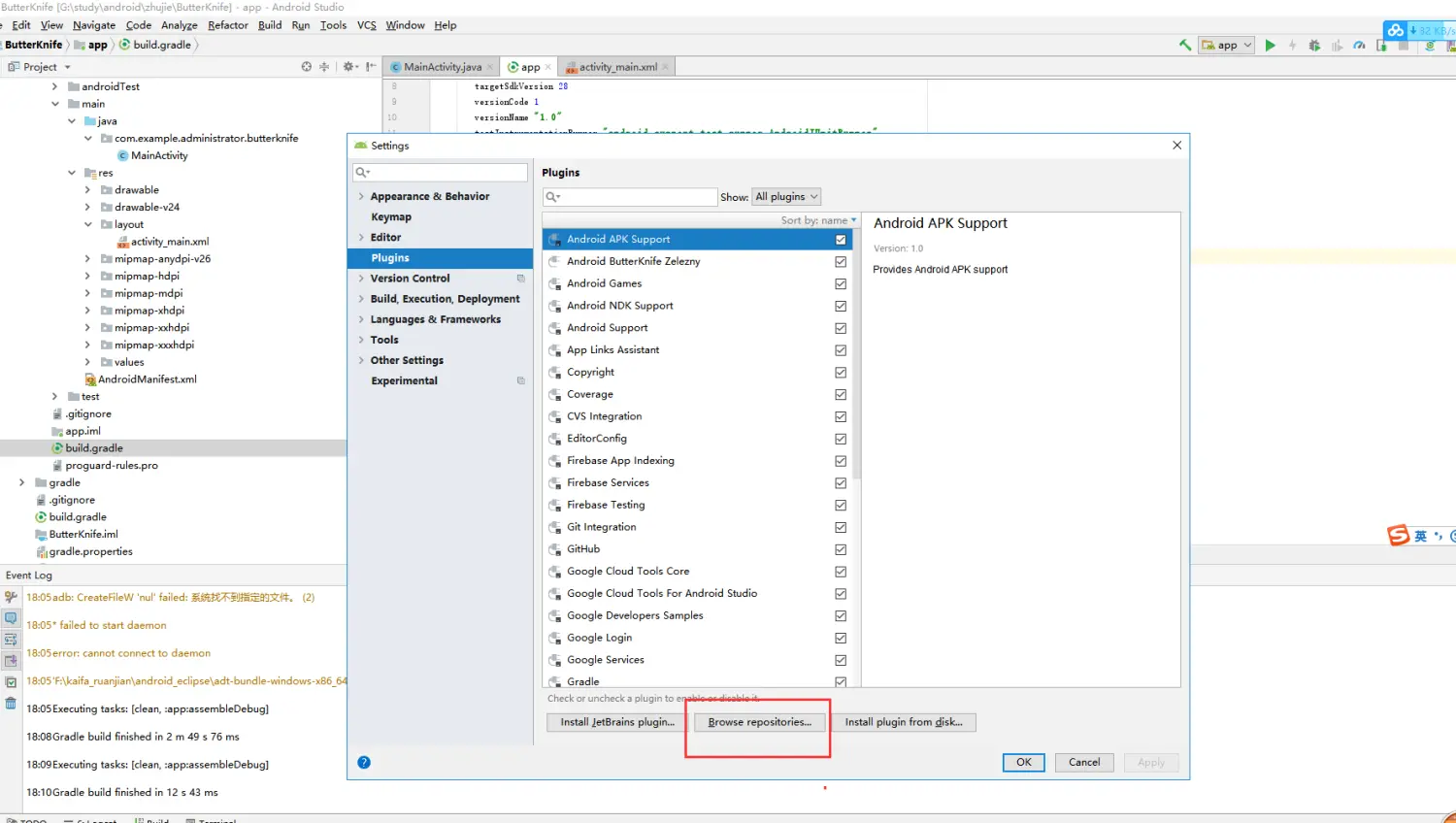Click the Sync Project with Gradle icon
This screenshot has width=1456, height=823.
[x=1430, y=45]
